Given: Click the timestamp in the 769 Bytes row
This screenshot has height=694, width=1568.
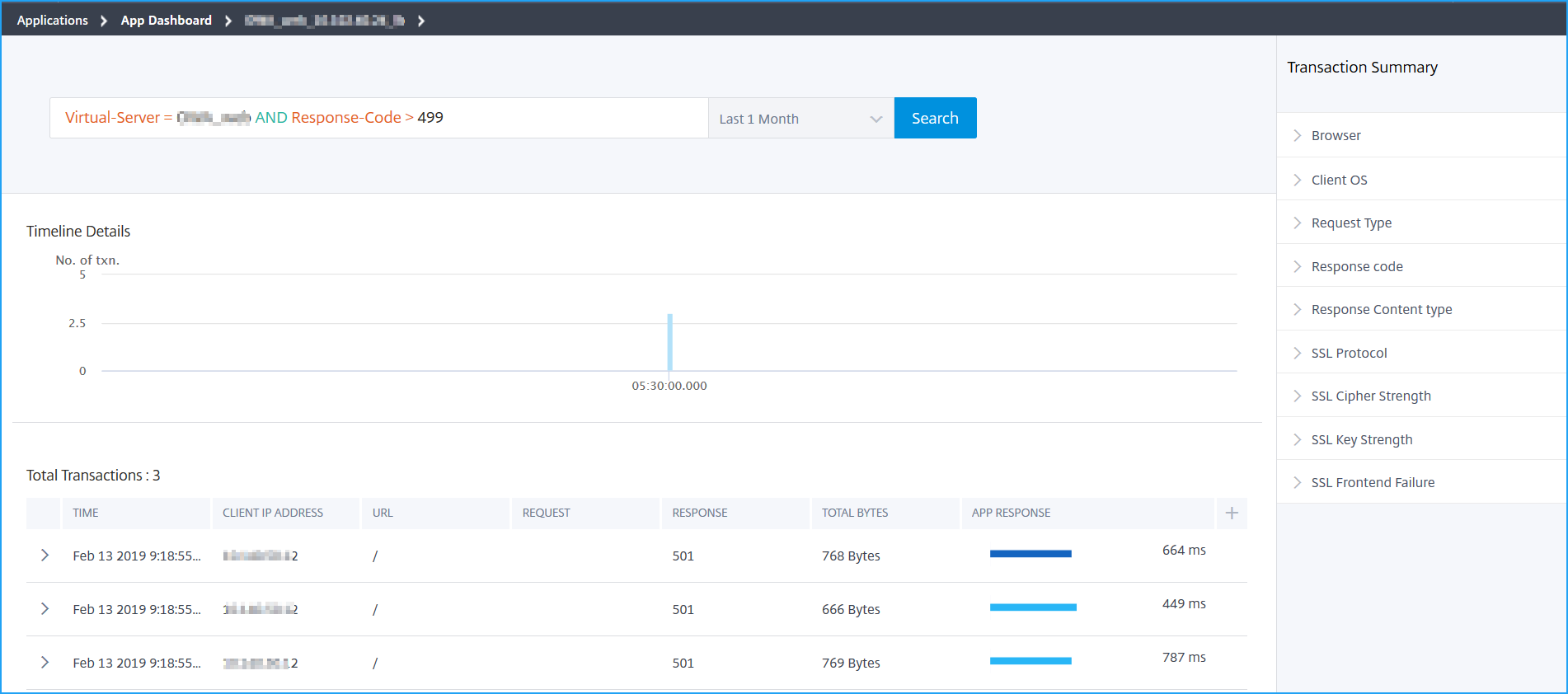Looking at the screenshot, I should click(137, 663).
